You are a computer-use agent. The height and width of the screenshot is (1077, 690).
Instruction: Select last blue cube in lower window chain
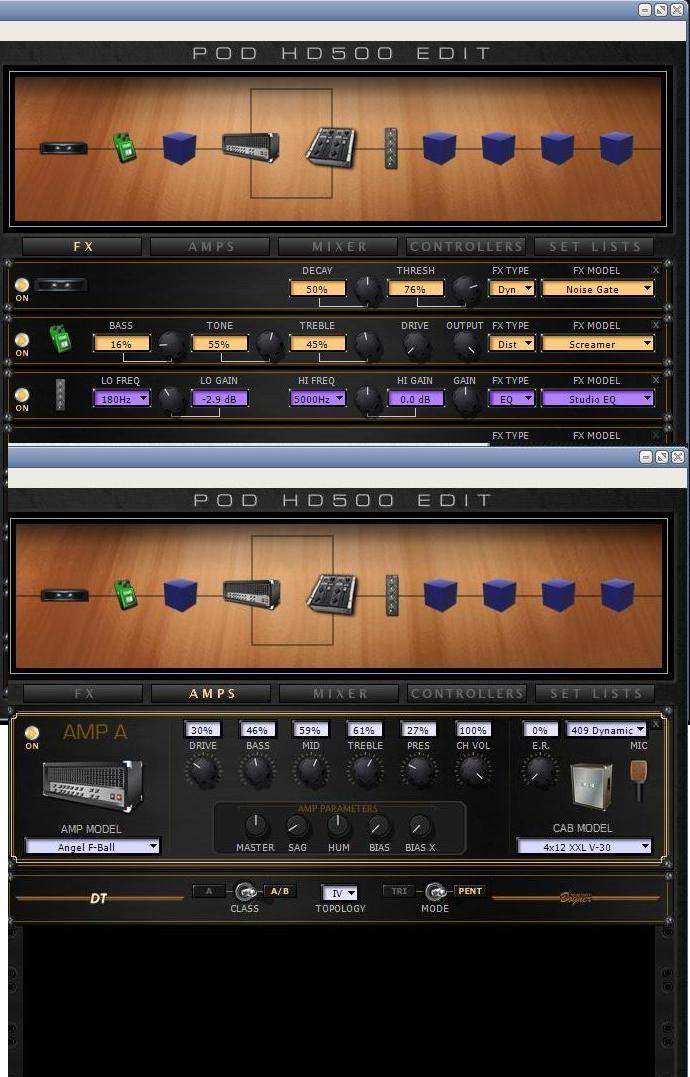618,595
